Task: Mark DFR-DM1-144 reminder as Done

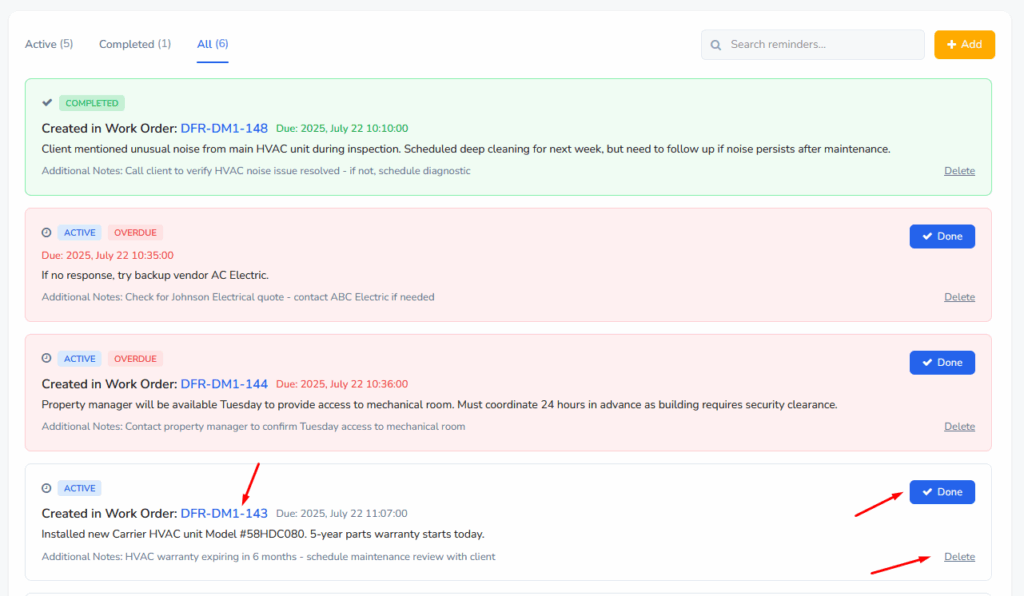Action: 942,362
